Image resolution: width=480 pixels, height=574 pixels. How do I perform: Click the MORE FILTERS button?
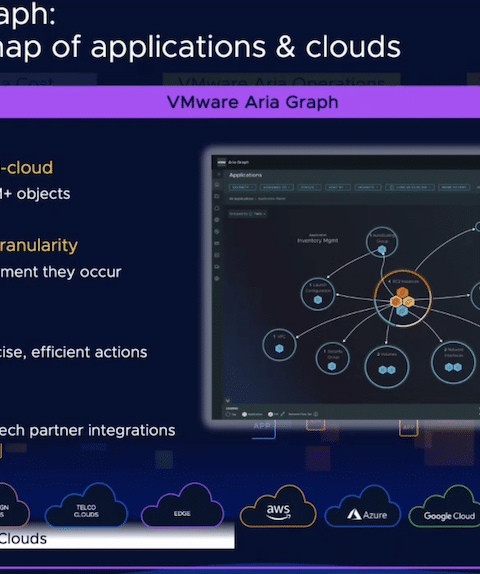point(454,187)
